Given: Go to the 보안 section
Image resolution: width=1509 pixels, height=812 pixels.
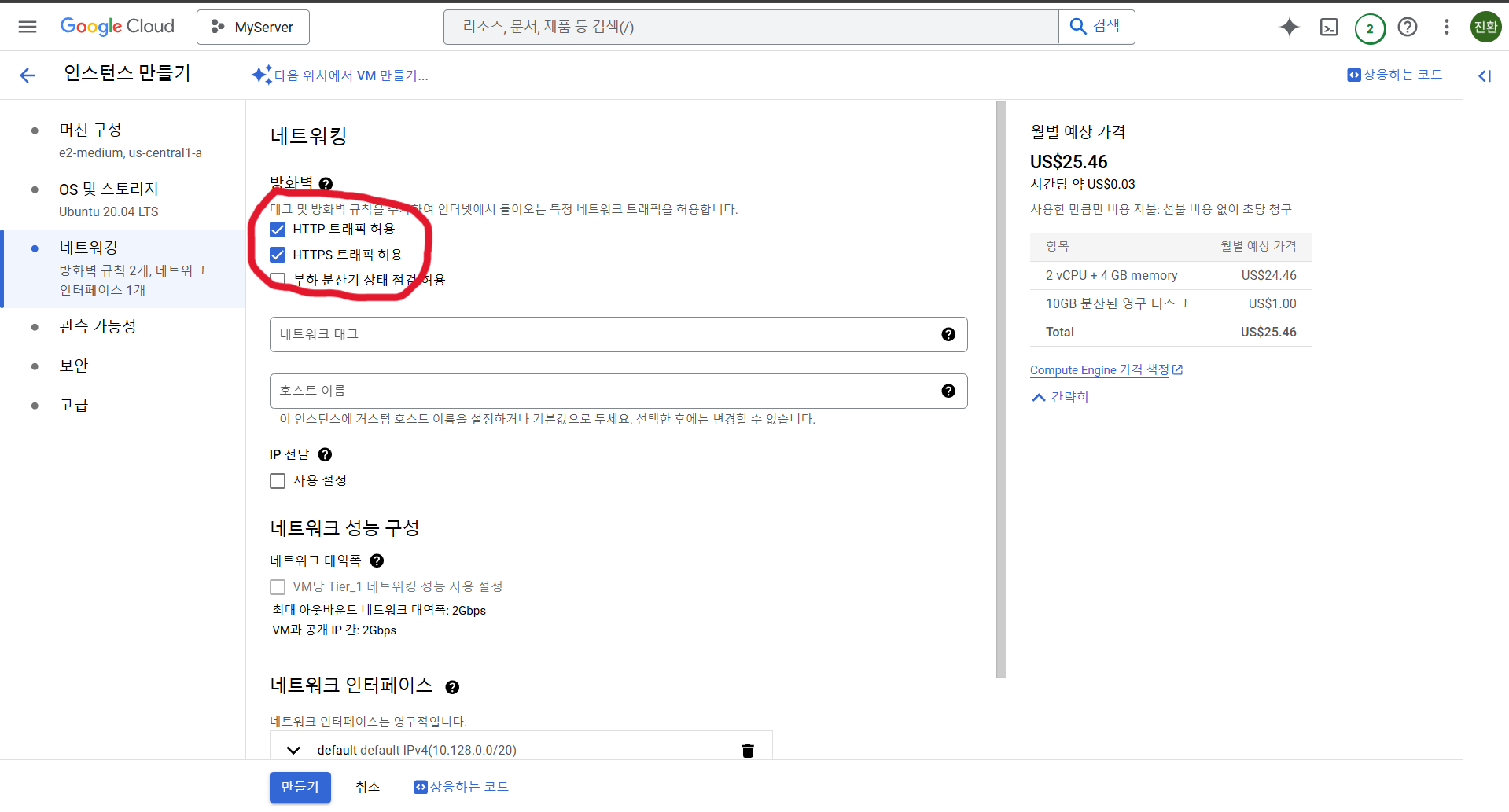Looking at the screenshot, I should tap(74, 366).
